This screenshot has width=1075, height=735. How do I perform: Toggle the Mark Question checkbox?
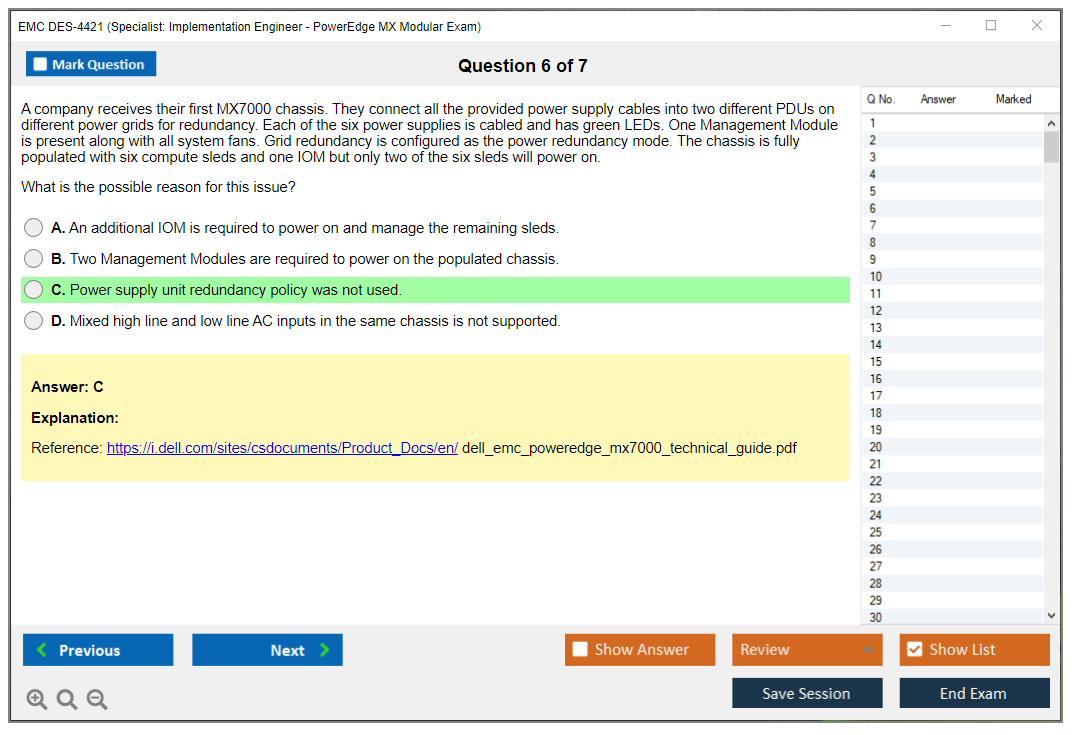coord(41,65)
